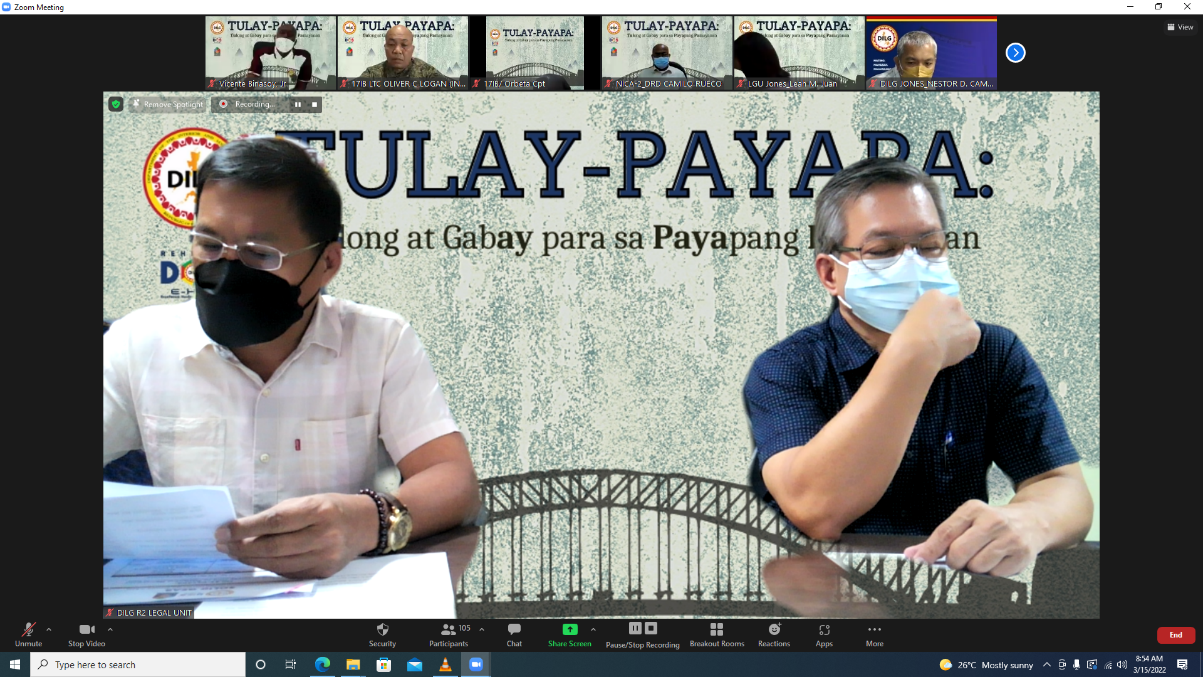The width and height of the screenshot is (1203, 677).
Task: Click the volume icon in system tray
Action: [1122, 664]
